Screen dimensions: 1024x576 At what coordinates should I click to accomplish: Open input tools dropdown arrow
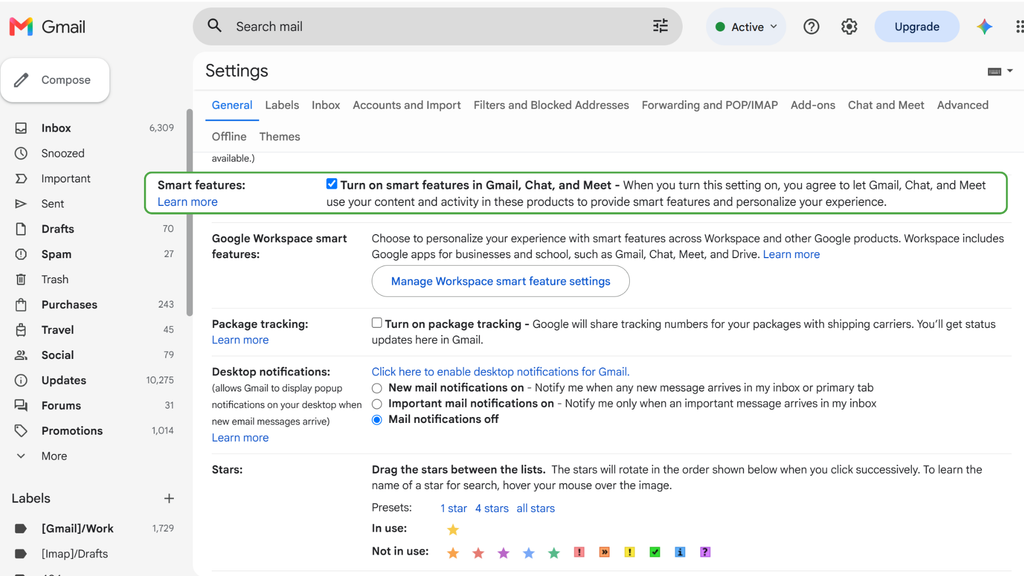click(x=1010, y=71)
